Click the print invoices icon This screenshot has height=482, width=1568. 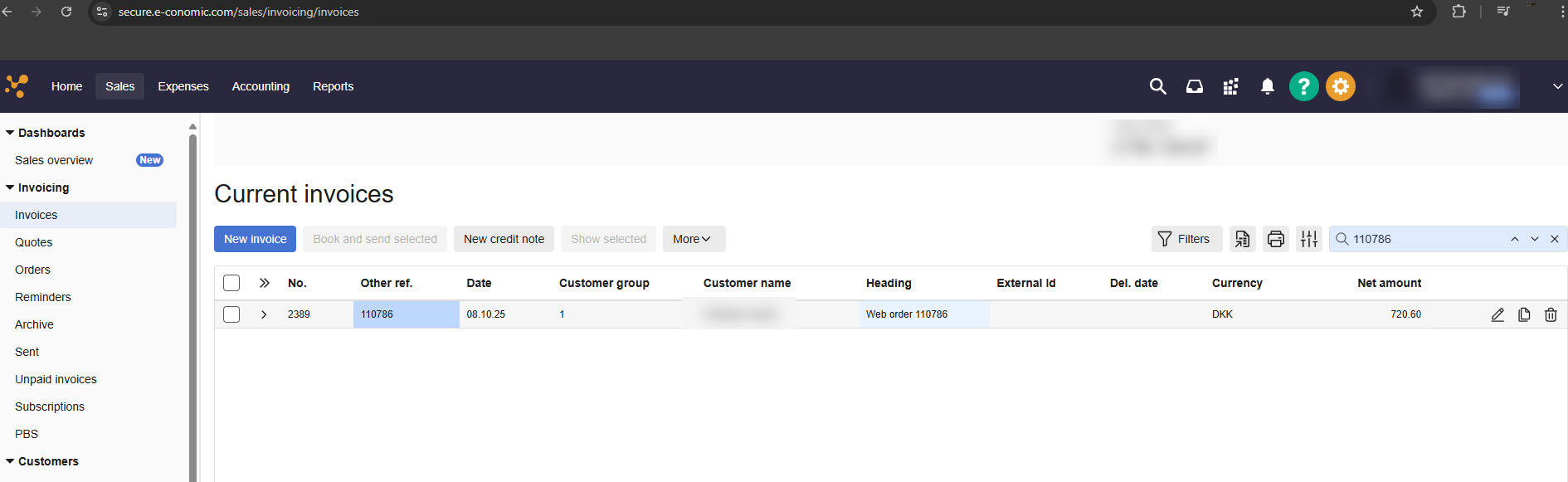[x=1275, y=239]
